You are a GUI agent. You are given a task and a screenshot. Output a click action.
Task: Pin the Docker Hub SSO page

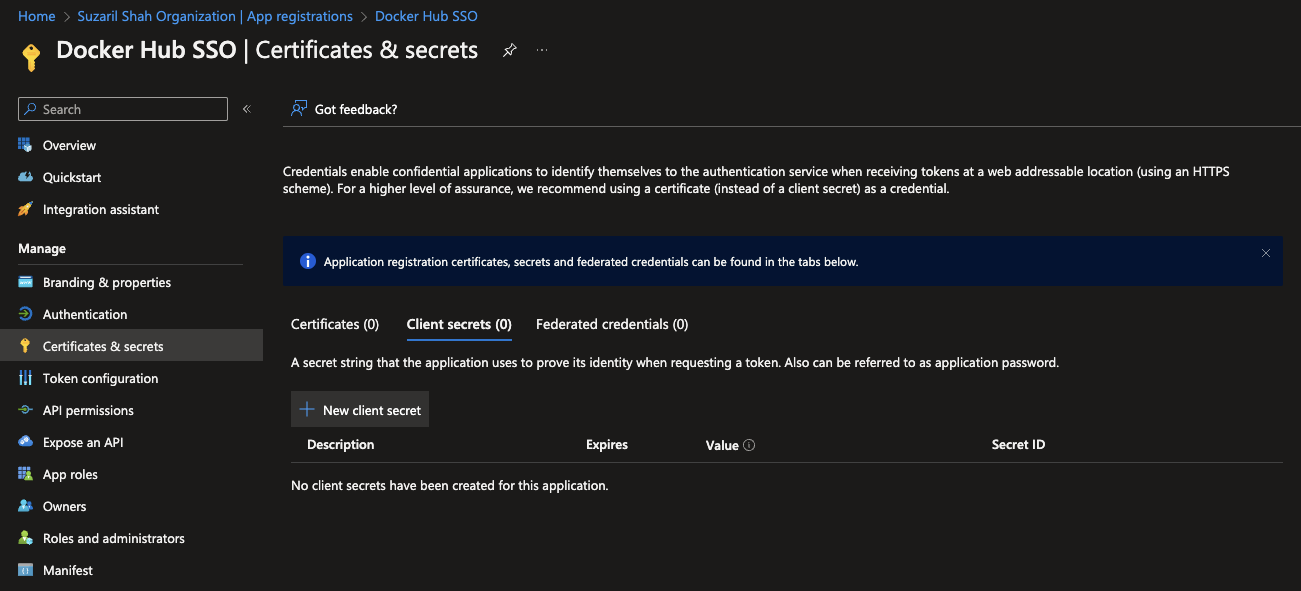point(509,50)
